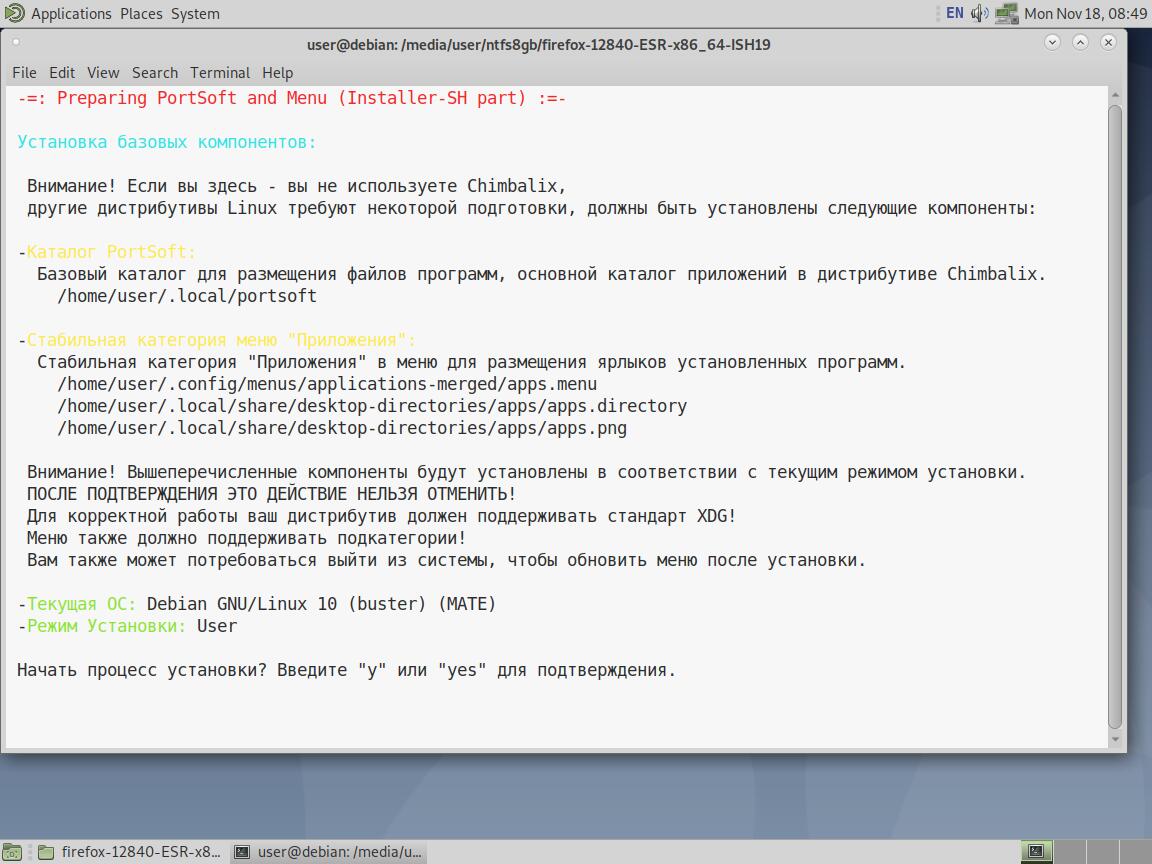The image size is (1152, 864).
Task: Click the workspace switcher terminal thumbnail
Action: [1037, 852]
